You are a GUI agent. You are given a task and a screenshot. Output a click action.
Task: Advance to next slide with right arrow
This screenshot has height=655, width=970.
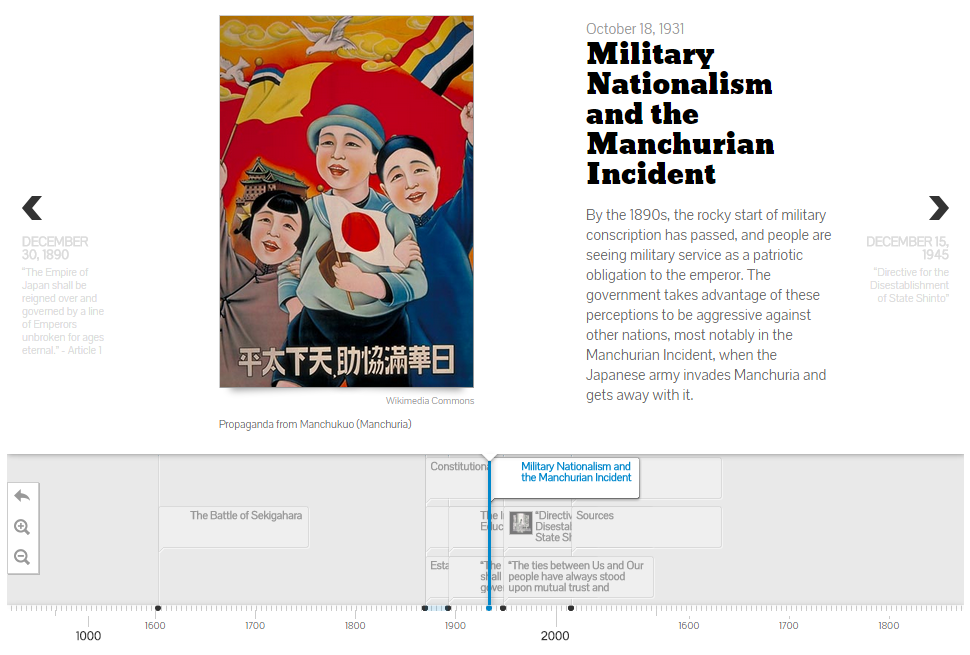(x=938, y=208)
